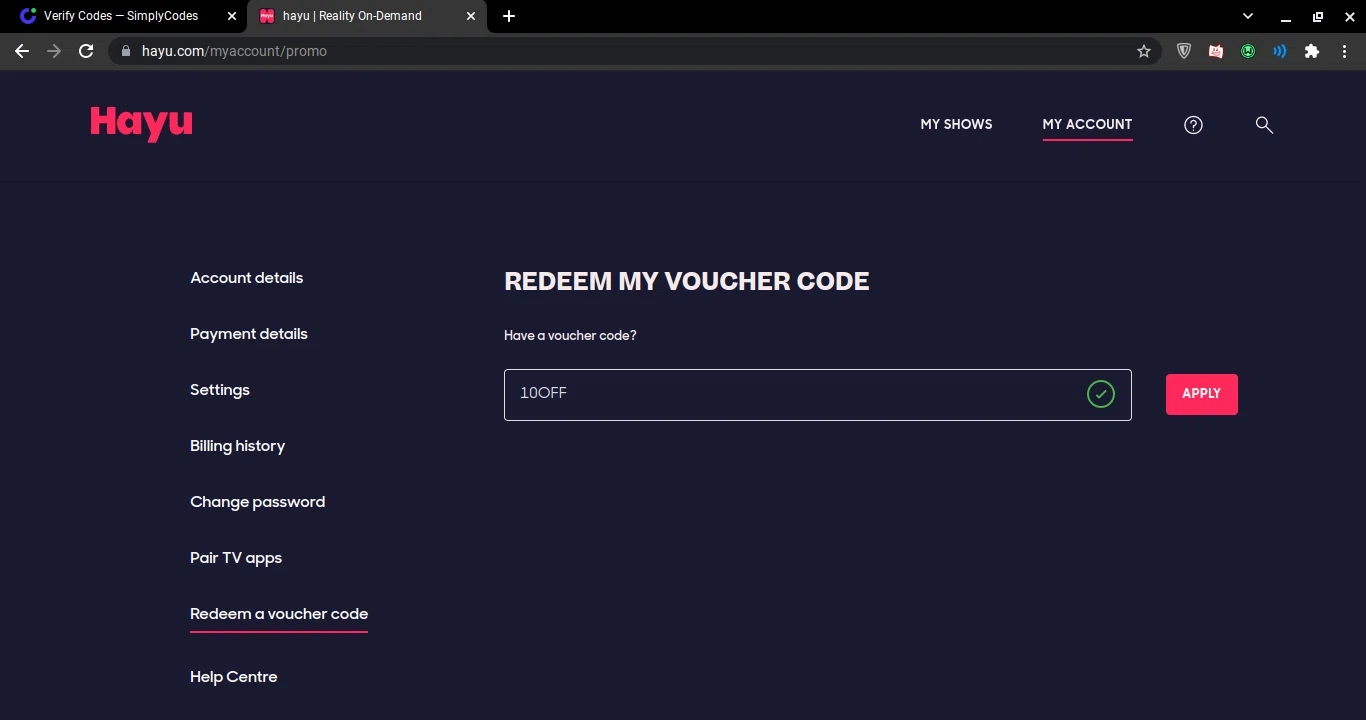Click the Hayu logo
The width and height of the screenshot is (1366, 720).
coord(141,124)
